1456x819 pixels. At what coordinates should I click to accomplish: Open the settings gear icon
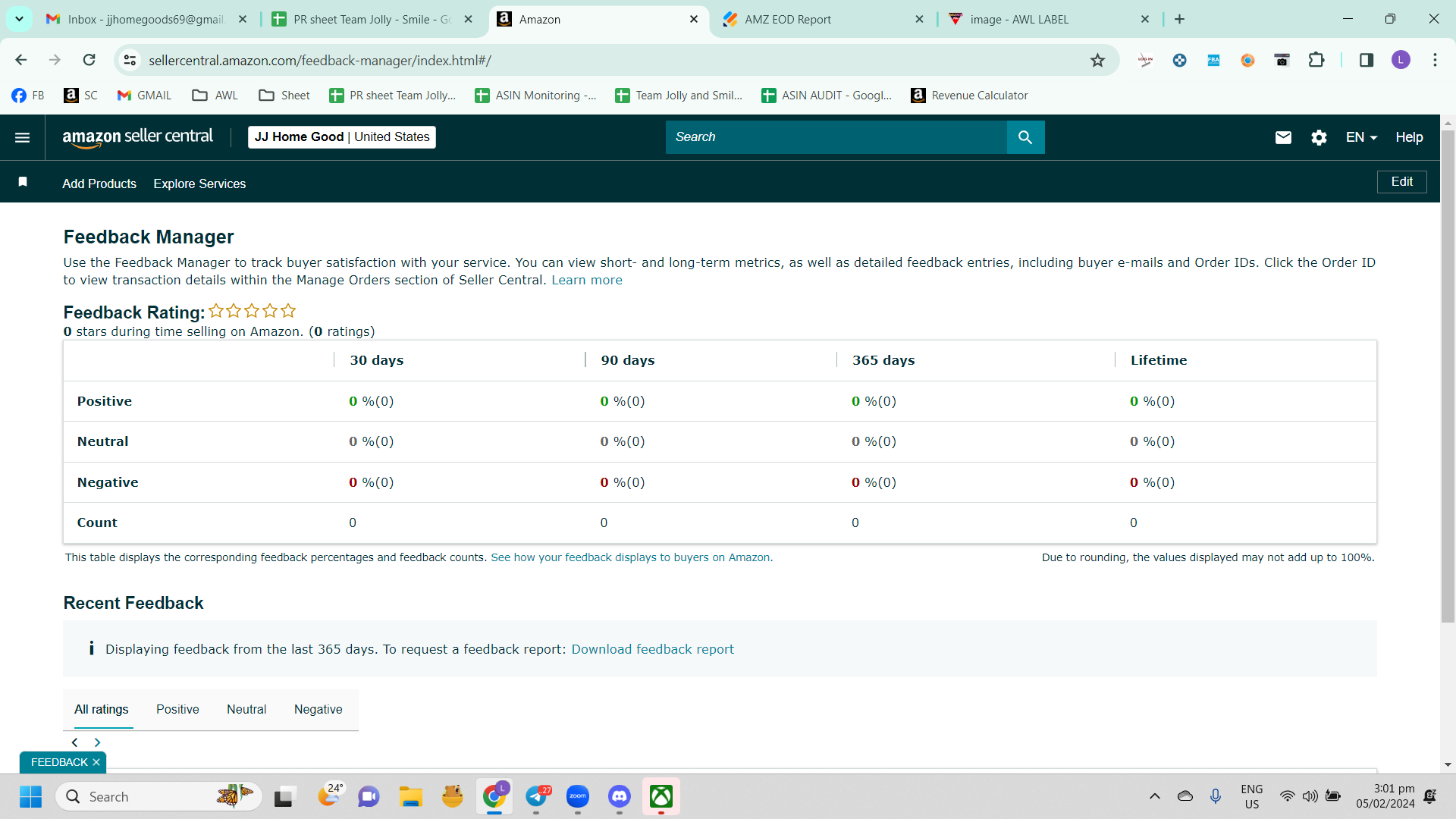1319,137
